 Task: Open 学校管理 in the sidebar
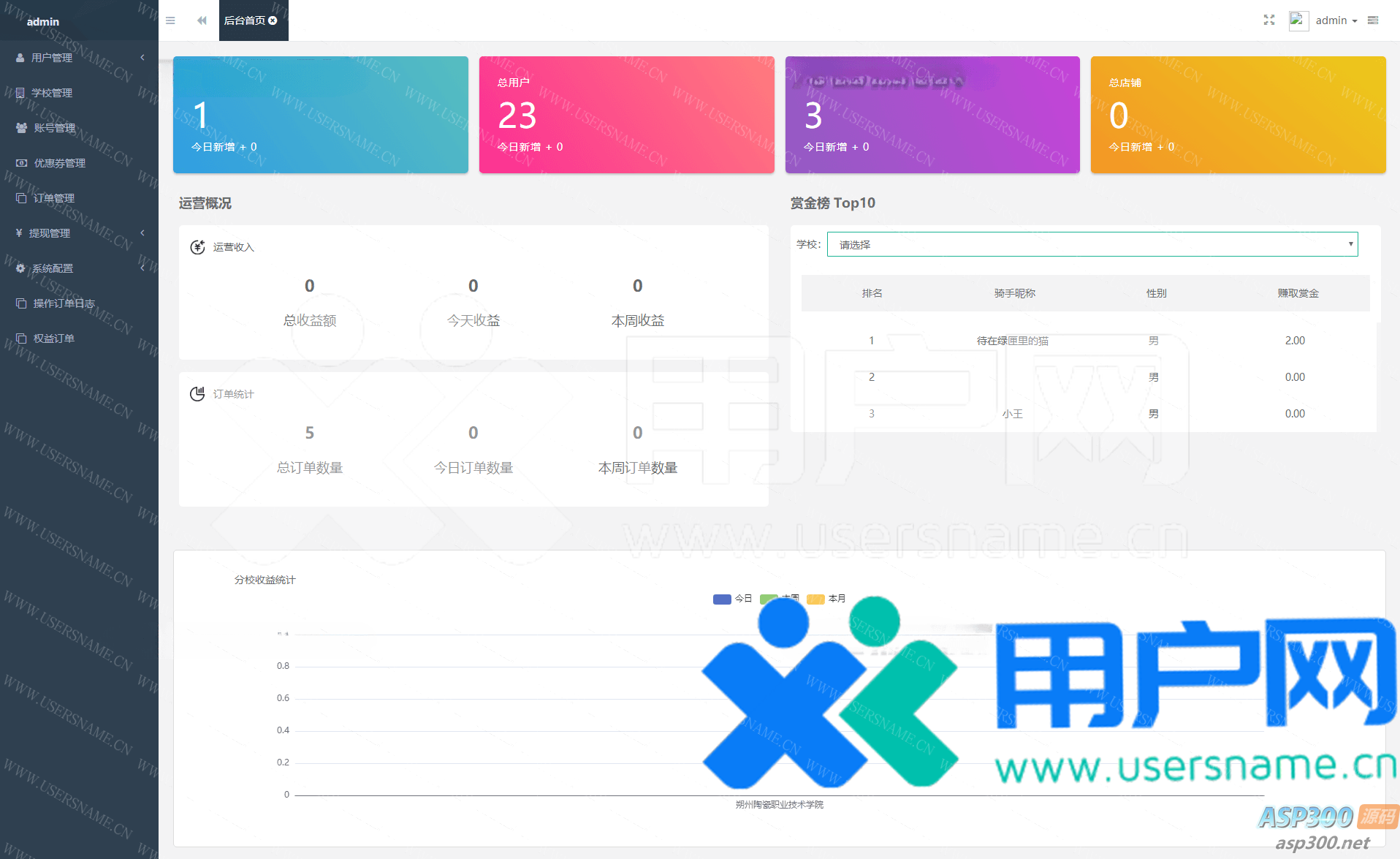click(x=52, y=93)
